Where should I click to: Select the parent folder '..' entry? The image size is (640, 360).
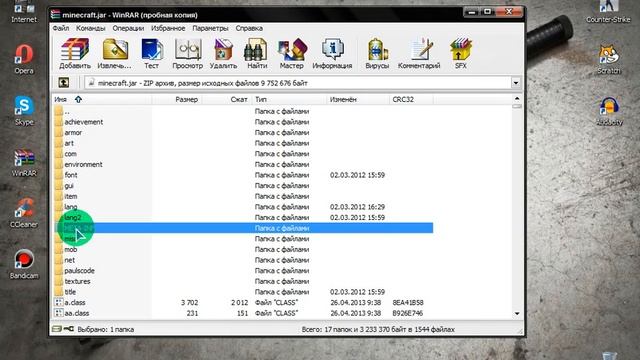[x=67, y=111]
